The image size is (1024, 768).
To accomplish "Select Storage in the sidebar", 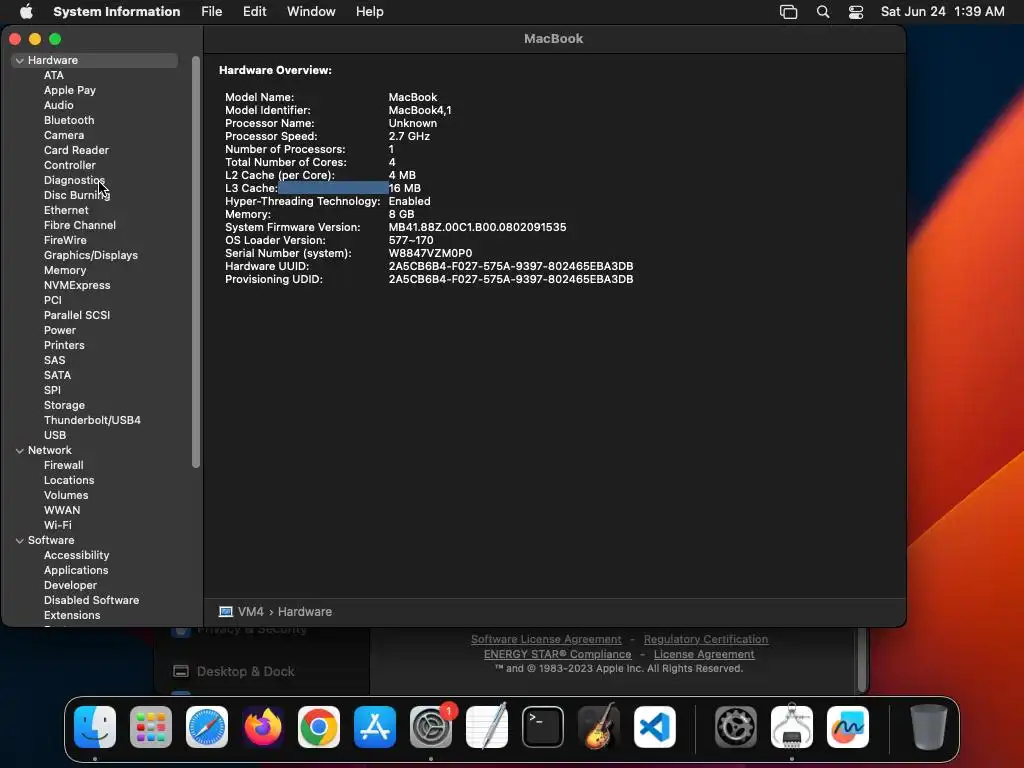I will pyautogui.click(x=64, y=406).
